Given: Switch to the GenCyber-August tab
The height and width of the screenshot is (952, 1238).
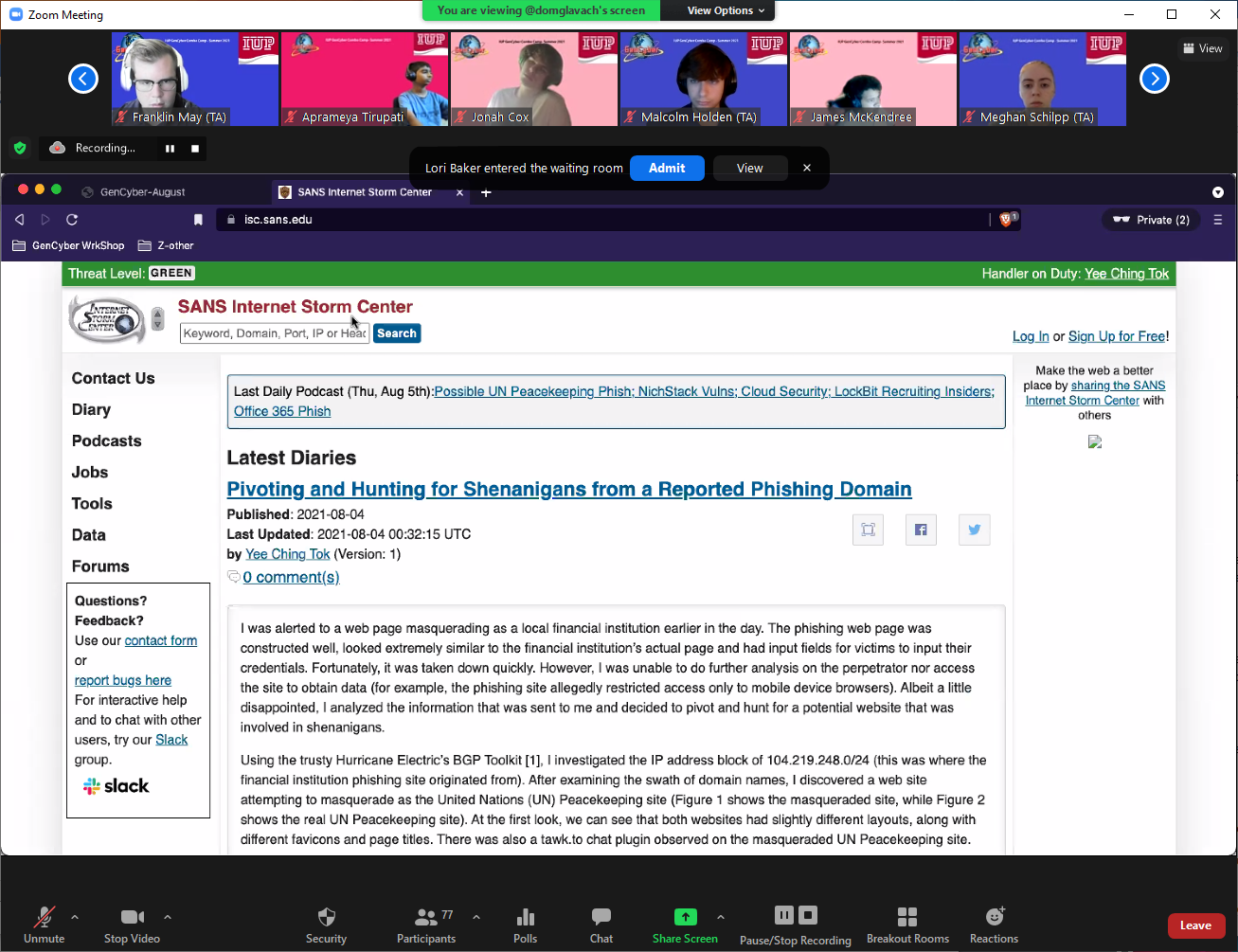Looking at the screenshot, I should pos(142,192).
